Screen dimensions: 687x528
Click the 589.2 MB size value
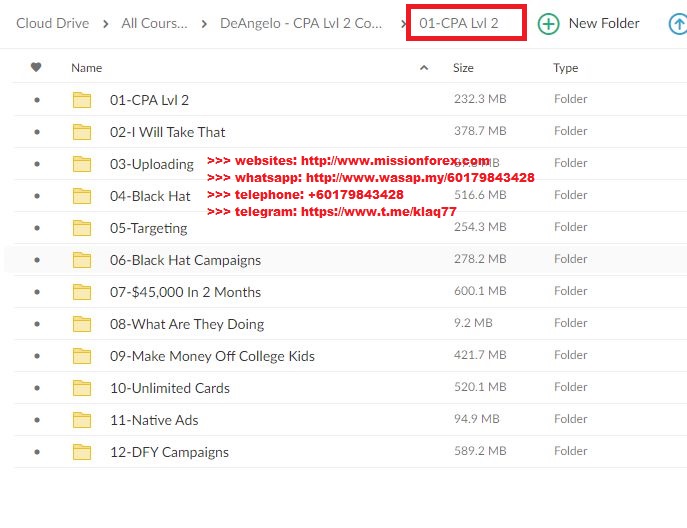point(480,451)
